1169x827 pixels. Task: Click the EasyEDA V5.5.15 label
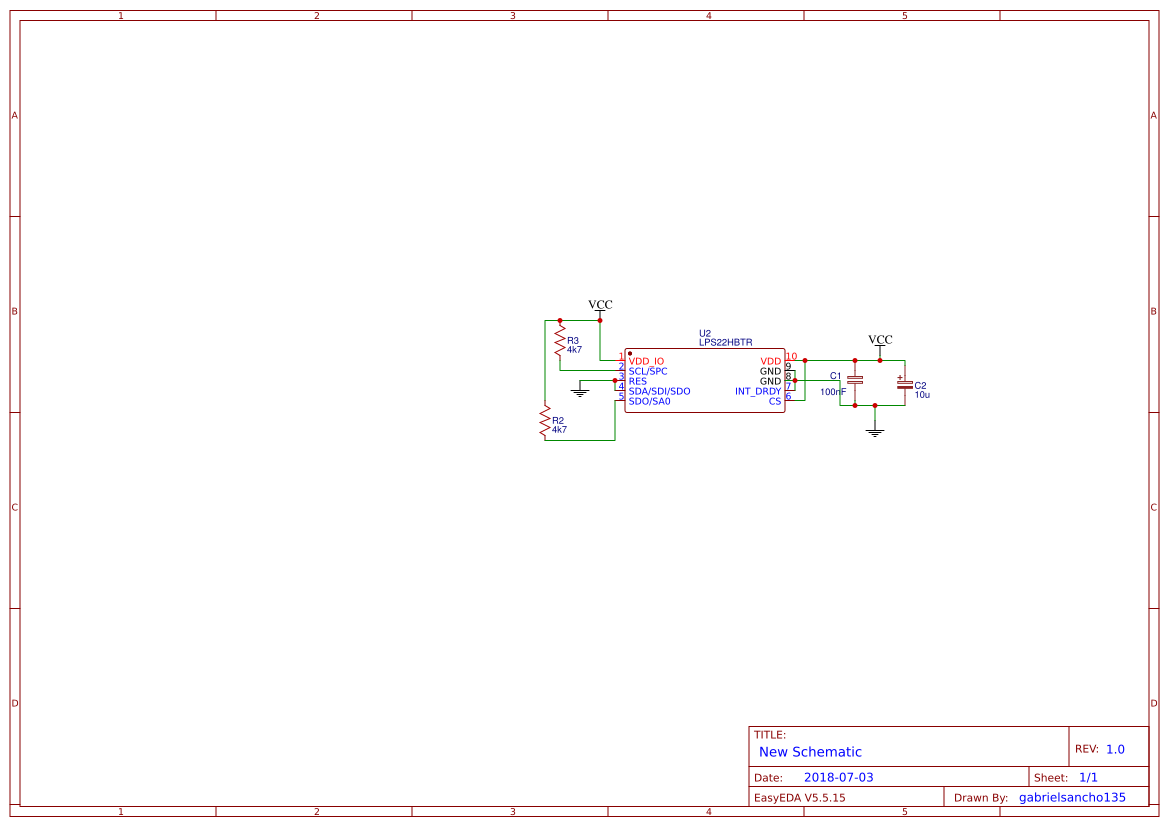(800, 797)
